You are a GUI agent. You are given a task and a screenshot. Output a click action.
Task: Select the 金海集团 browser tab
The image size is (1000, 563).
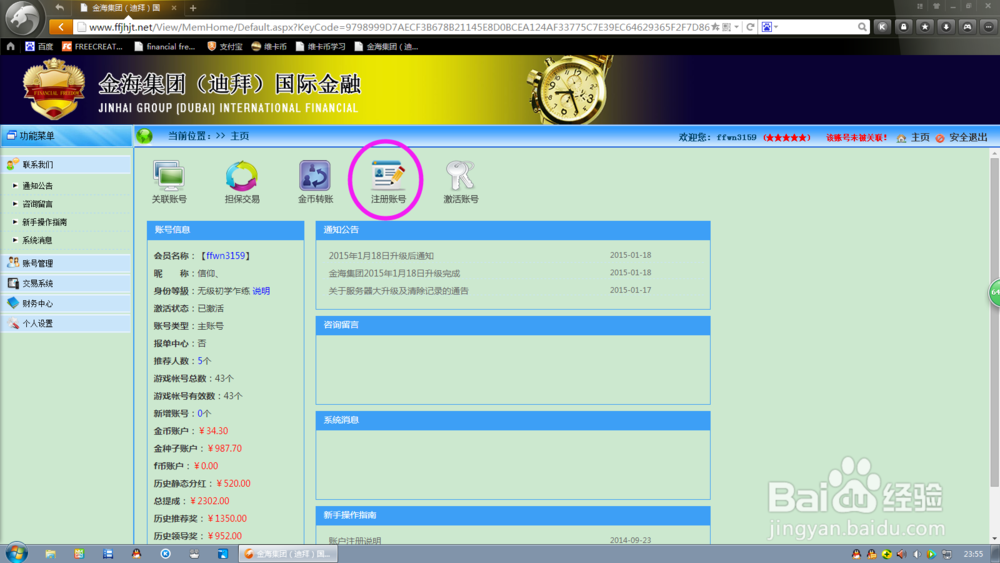point(126,8)
